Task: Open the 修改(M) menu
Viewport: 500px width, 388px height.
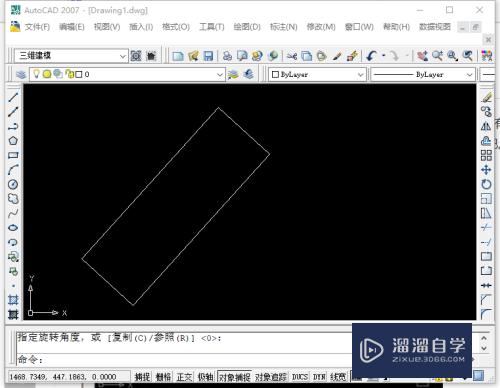Action: coord(321,27)
